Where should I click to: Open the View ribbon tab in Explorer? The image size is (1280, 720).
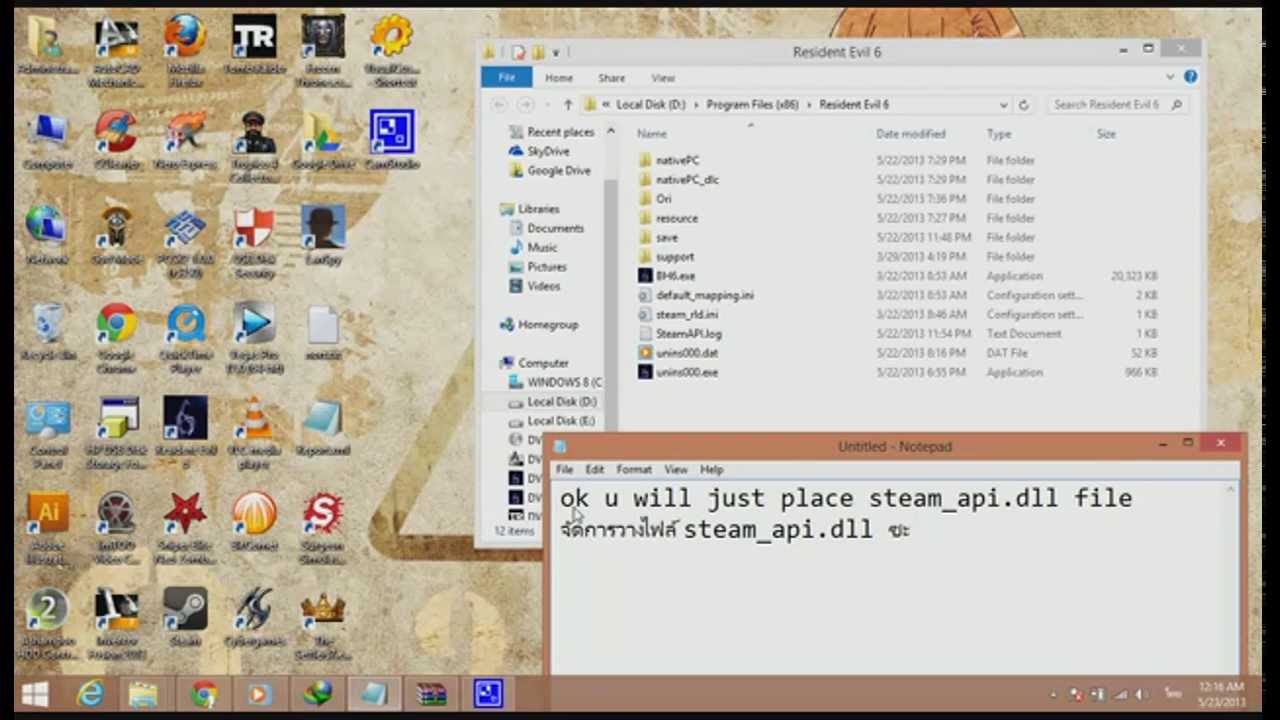(663, 77)
